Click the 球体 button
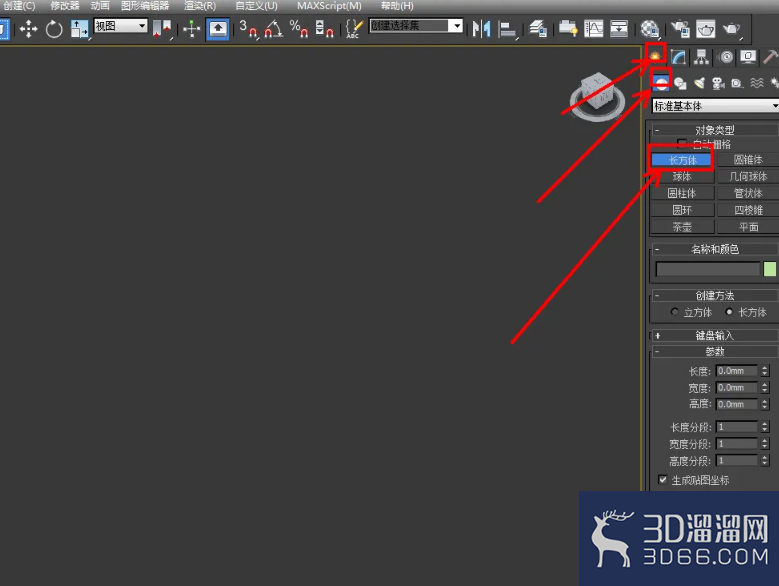Image resolution: width=779 pixels, height=586 pixels. (682, 176)
